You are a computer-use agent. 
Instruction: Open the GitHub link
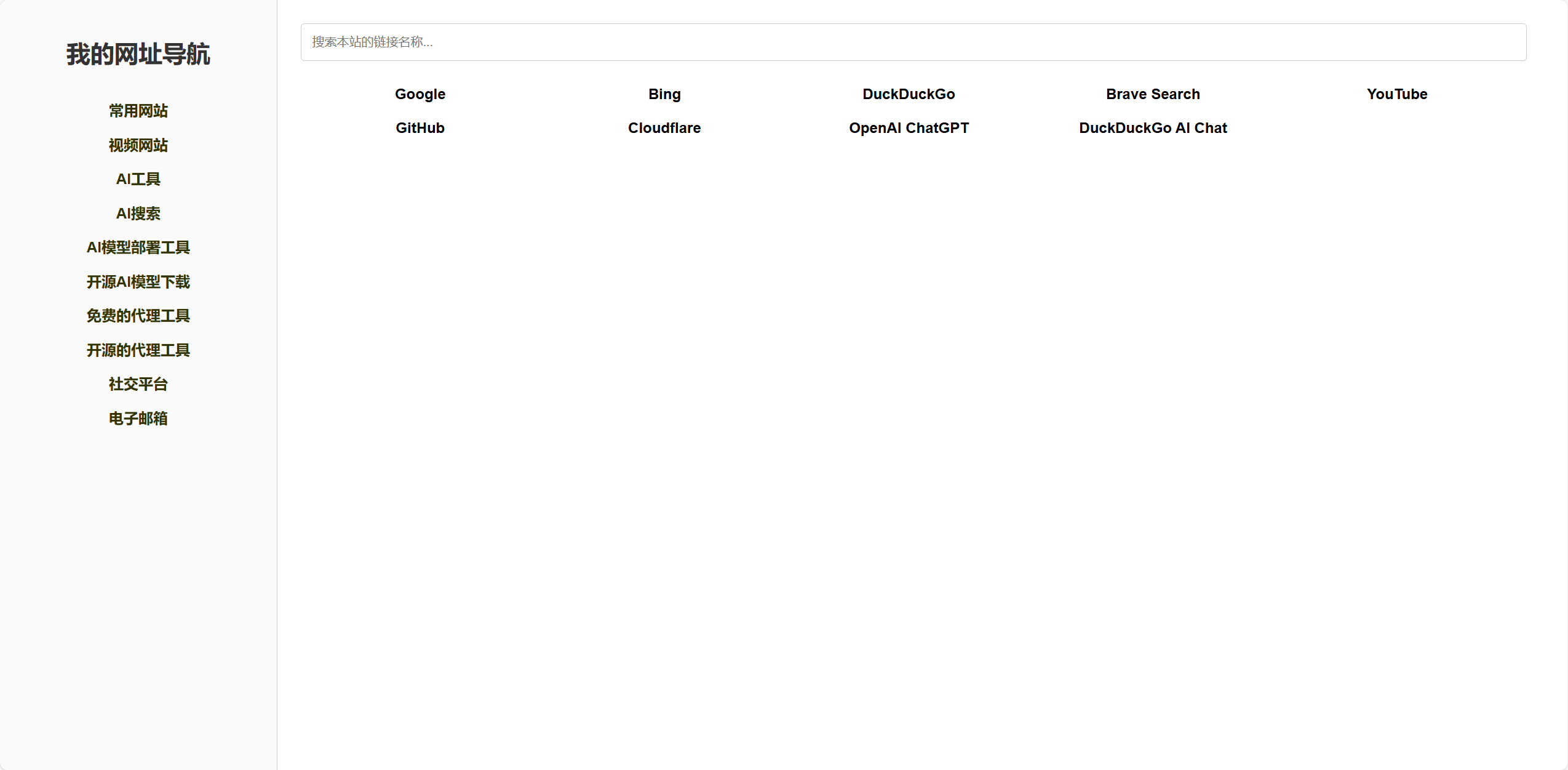point(420,128)
